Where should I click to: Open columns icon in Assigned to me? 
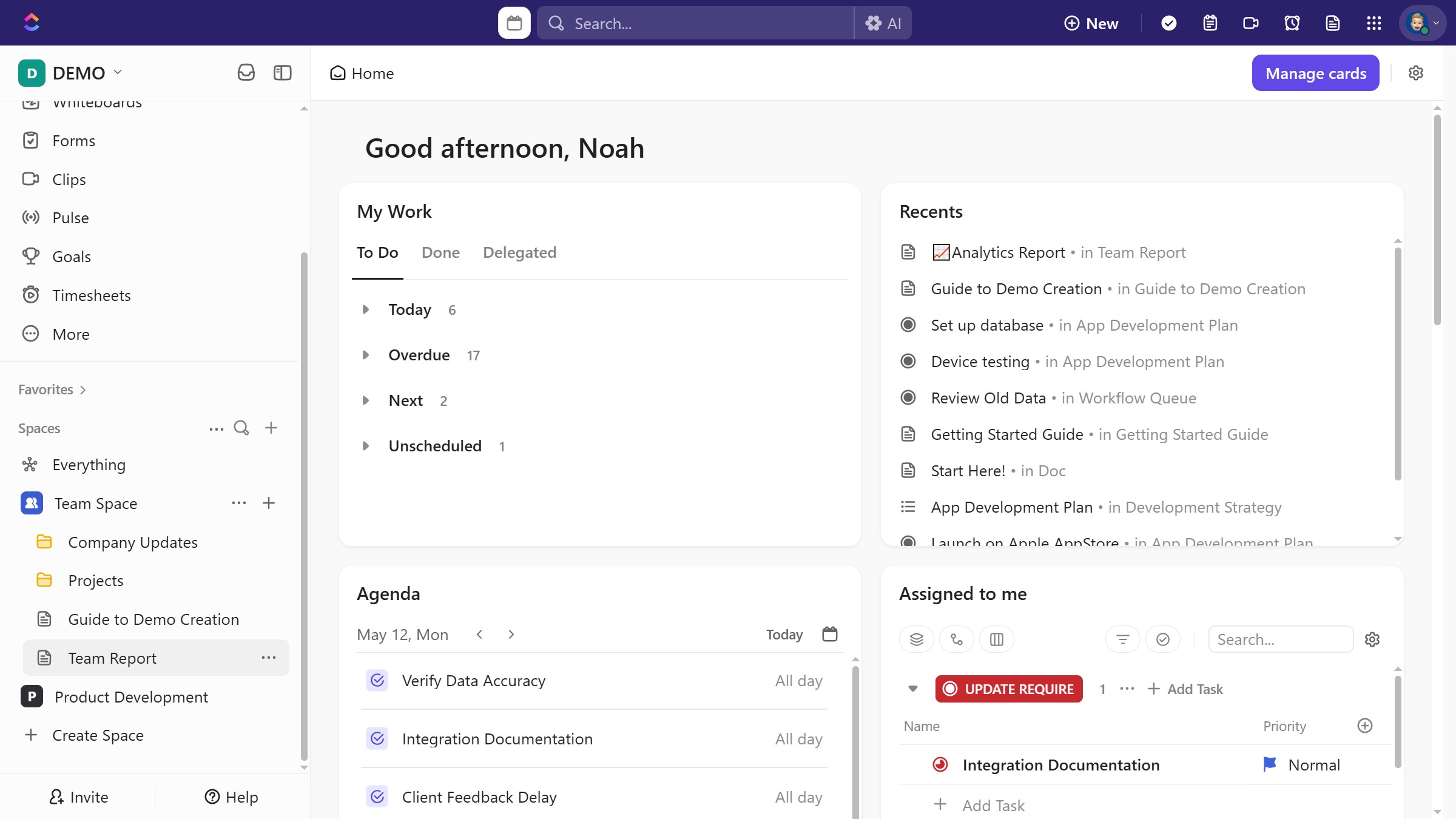click(996, 639)
